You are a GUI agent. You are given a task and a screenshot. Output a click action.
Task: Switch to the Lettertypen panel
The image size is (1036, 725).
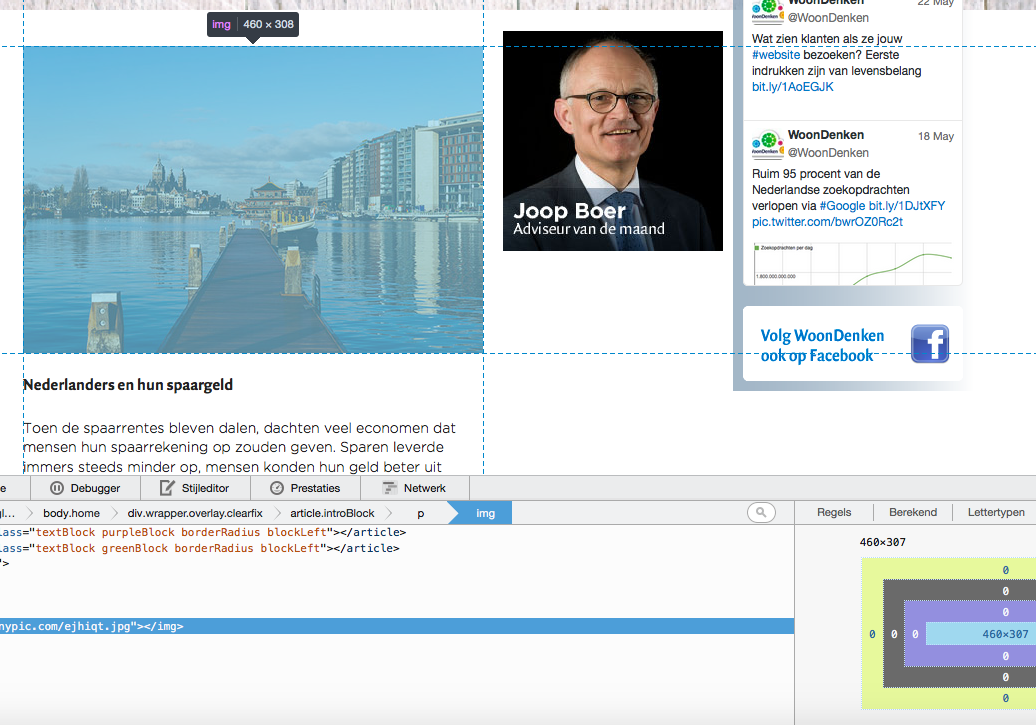[996, 512]
